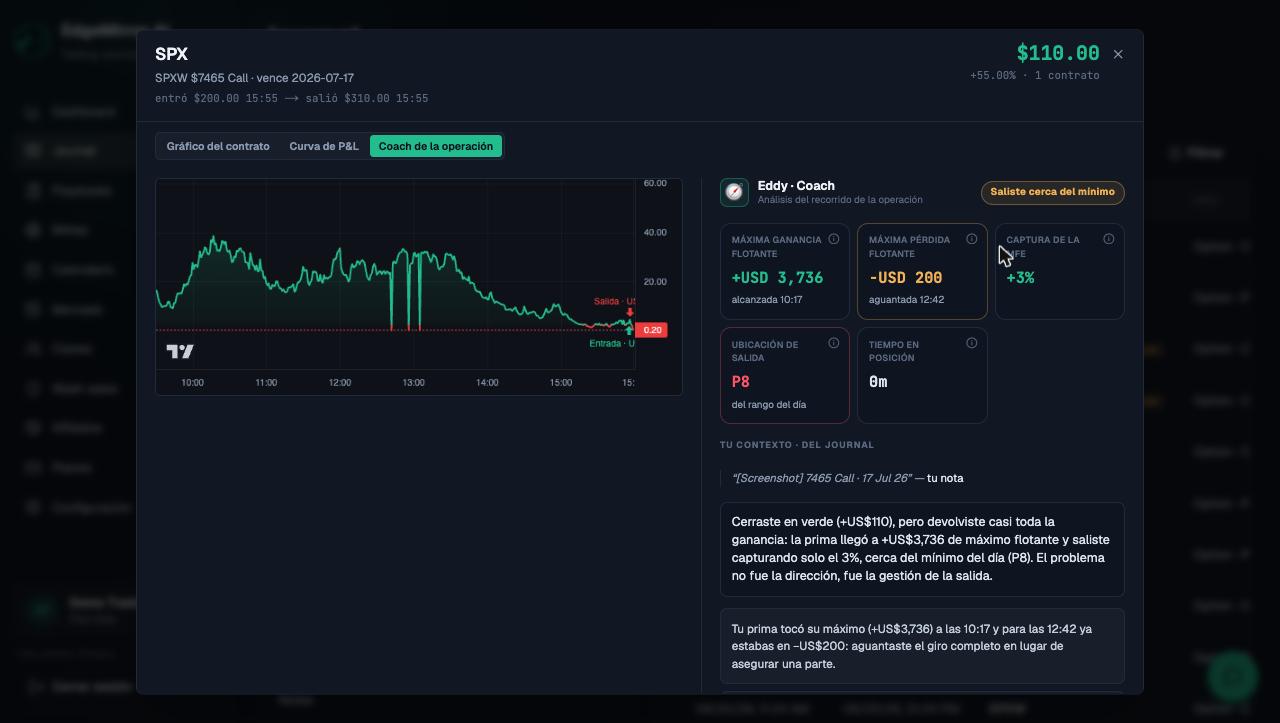This screenshot has width=1280, height=723.
Task: Close the SPX trade detail dialog
Action: point(1118,54)
